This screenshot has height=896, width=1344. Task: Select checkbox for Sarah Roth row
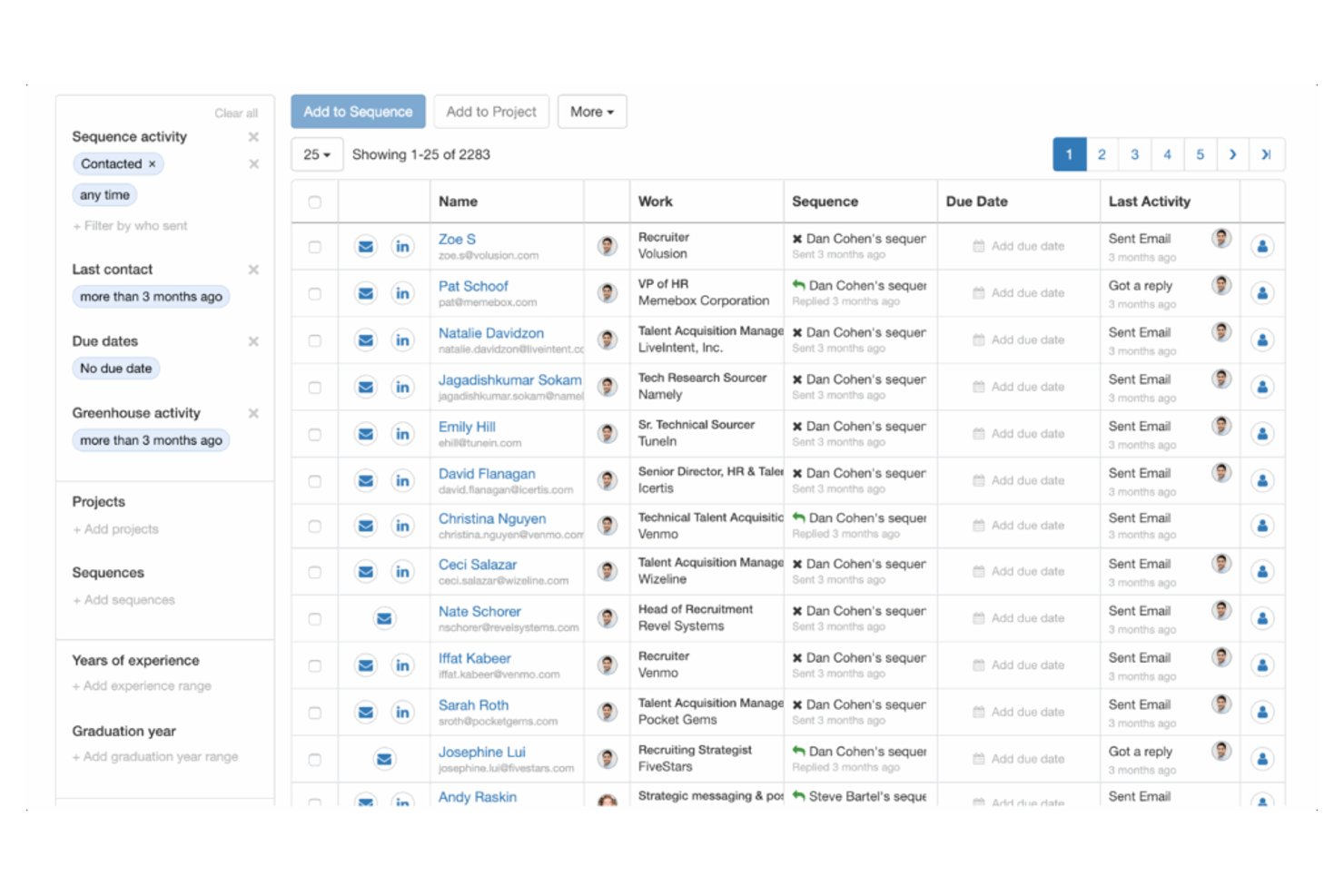coord(314,714)
